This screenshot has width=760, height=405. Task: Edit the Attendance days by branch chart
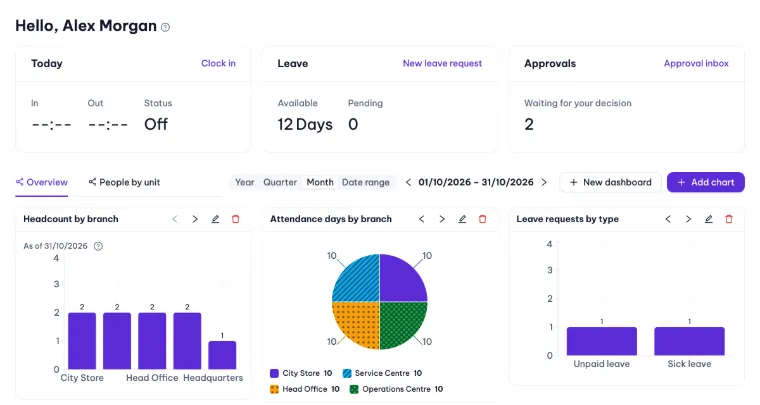462,219
